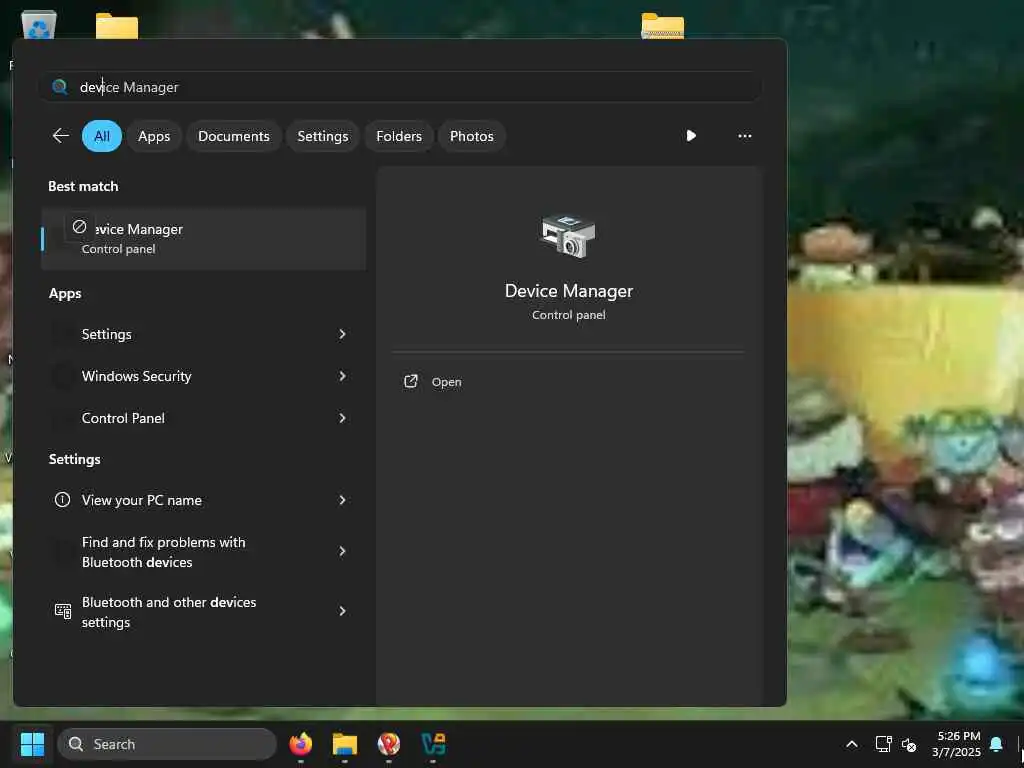Click the info icon beside View your PC name
1024x768 pixels.
62,500
